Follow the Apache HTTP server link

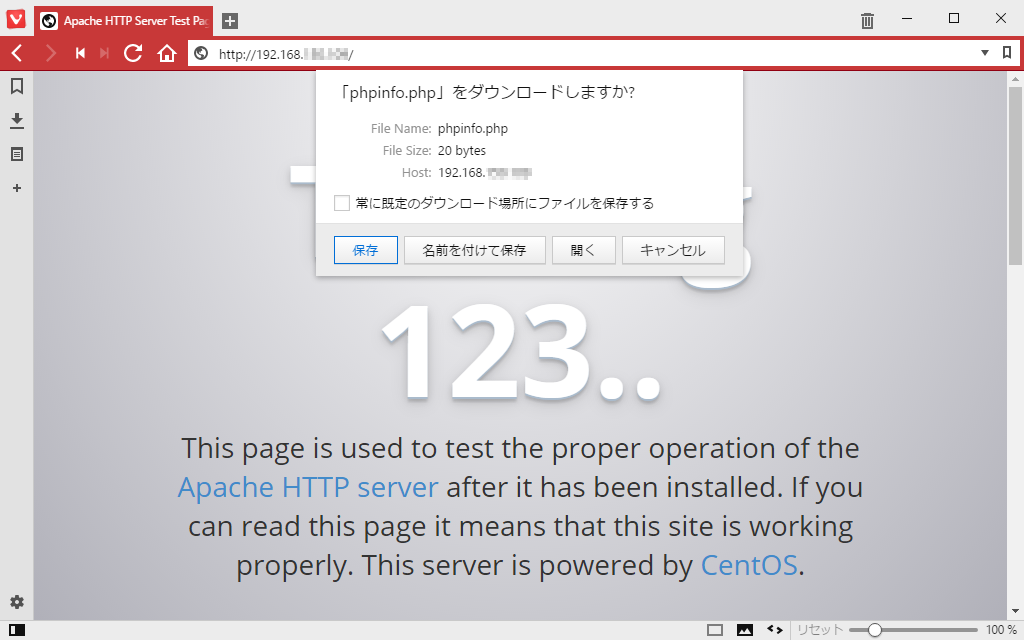click(308, 488)
